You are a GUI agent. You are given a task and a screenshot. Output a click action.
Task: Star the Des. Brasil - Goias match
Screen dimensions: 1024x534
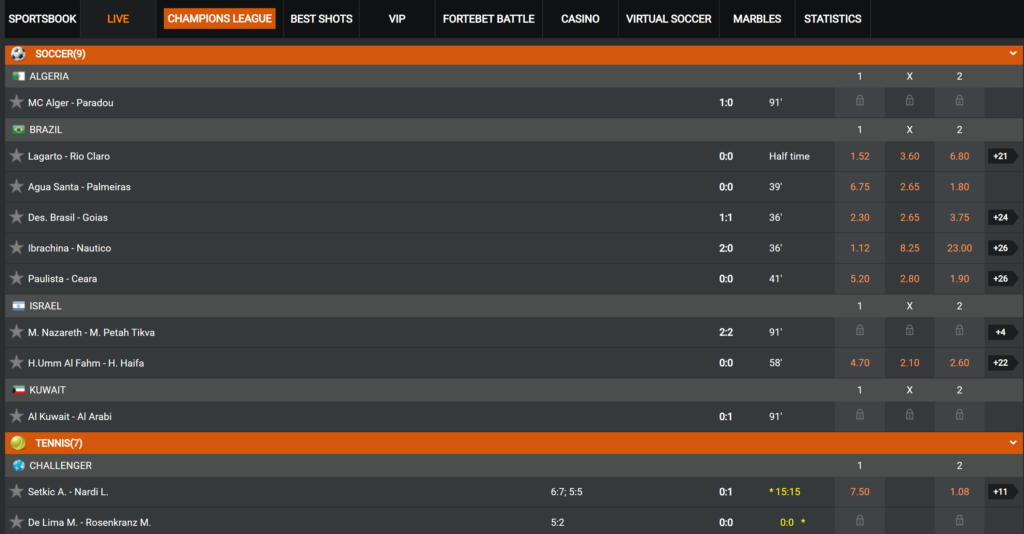16,217
